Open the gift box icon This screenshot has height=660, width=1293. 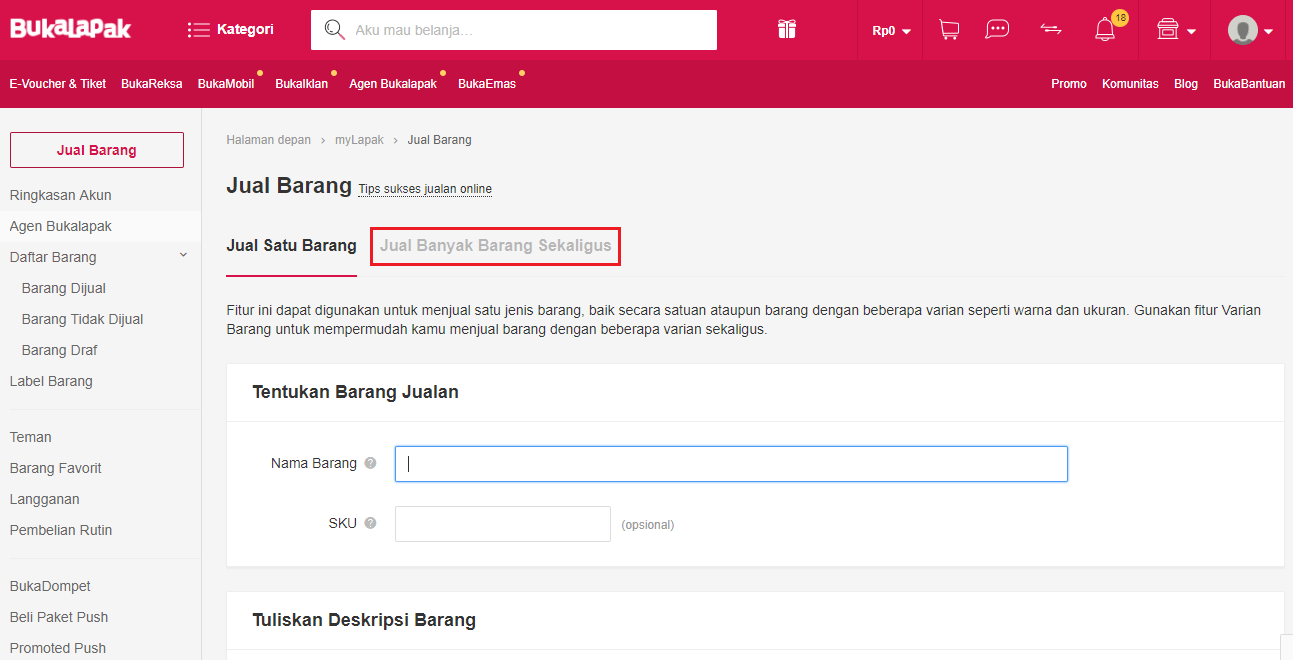[x=787, y=30]
